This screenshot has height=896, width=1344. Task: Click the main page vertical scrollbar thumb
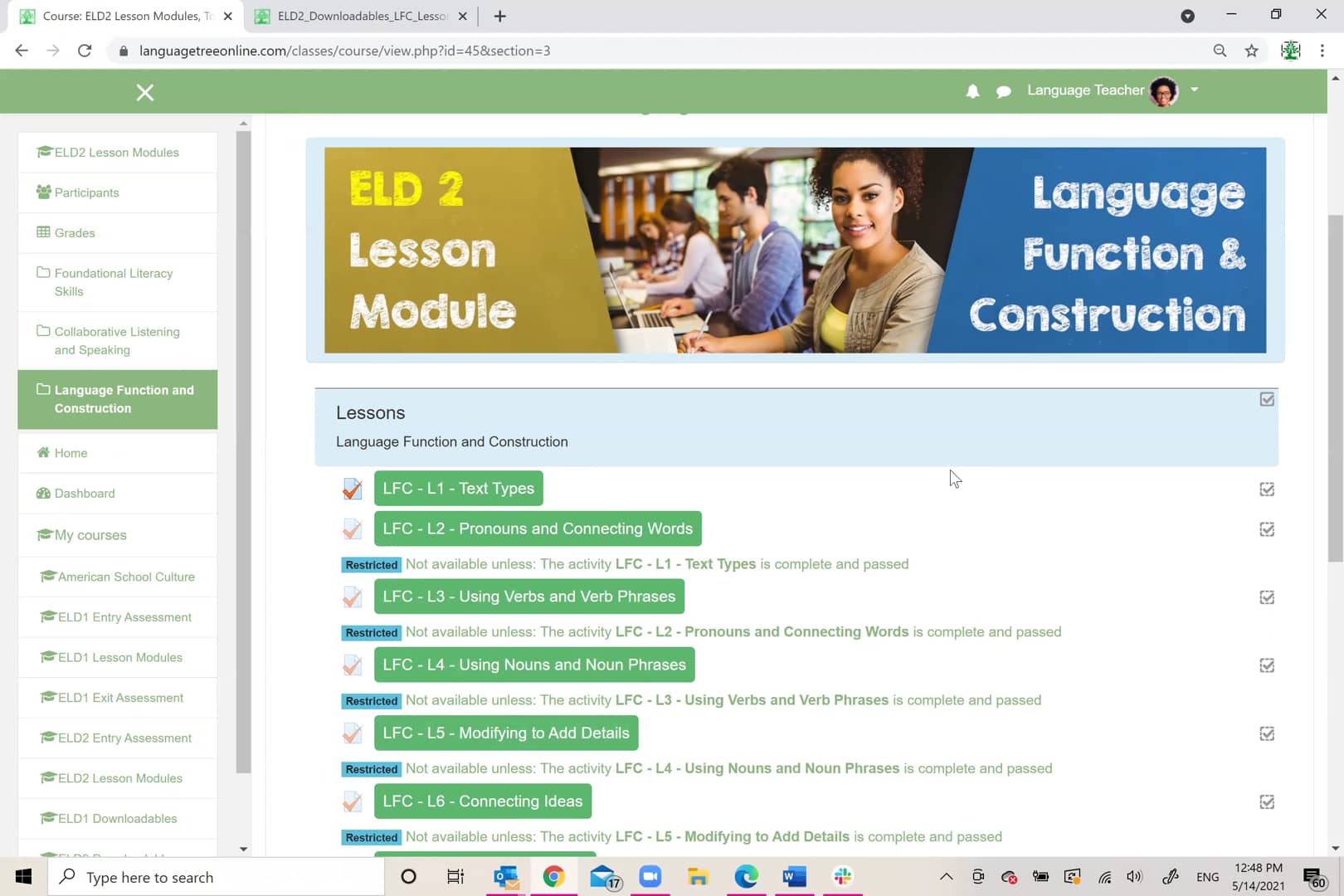coord(1335,388)
